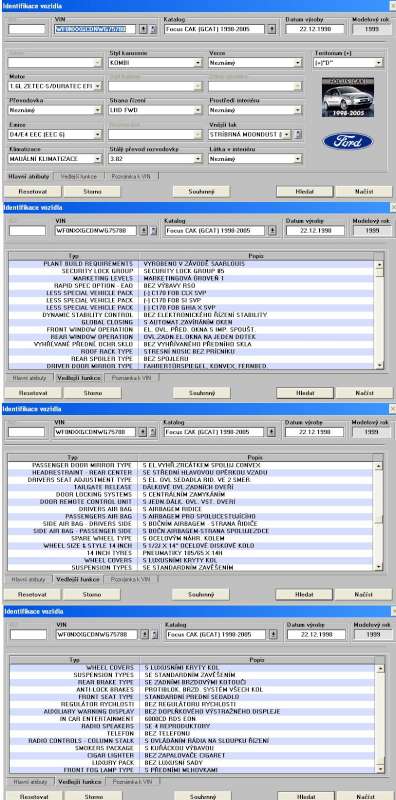Select the GLOBAL CLOSING attribute row
This screenshot has width=396, height=800.
pyautogui.click(x=191, y=322)
